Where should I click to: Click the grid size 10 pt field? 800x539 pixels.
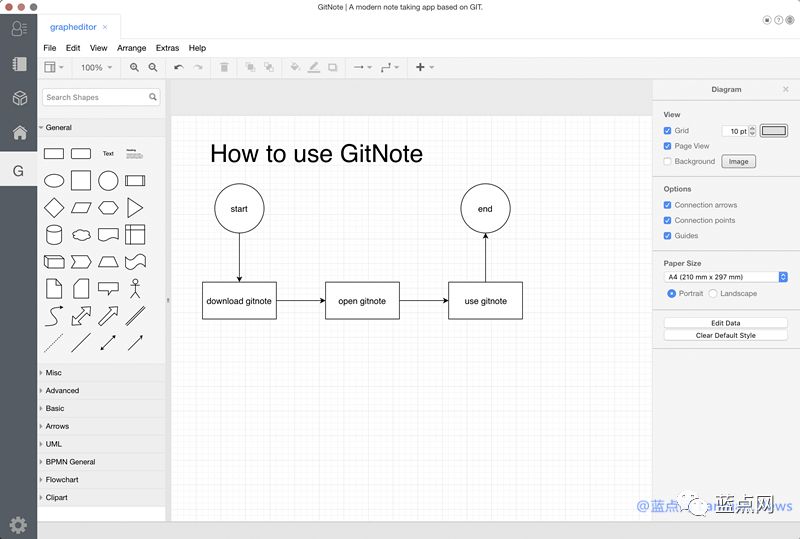coord(736,131)
